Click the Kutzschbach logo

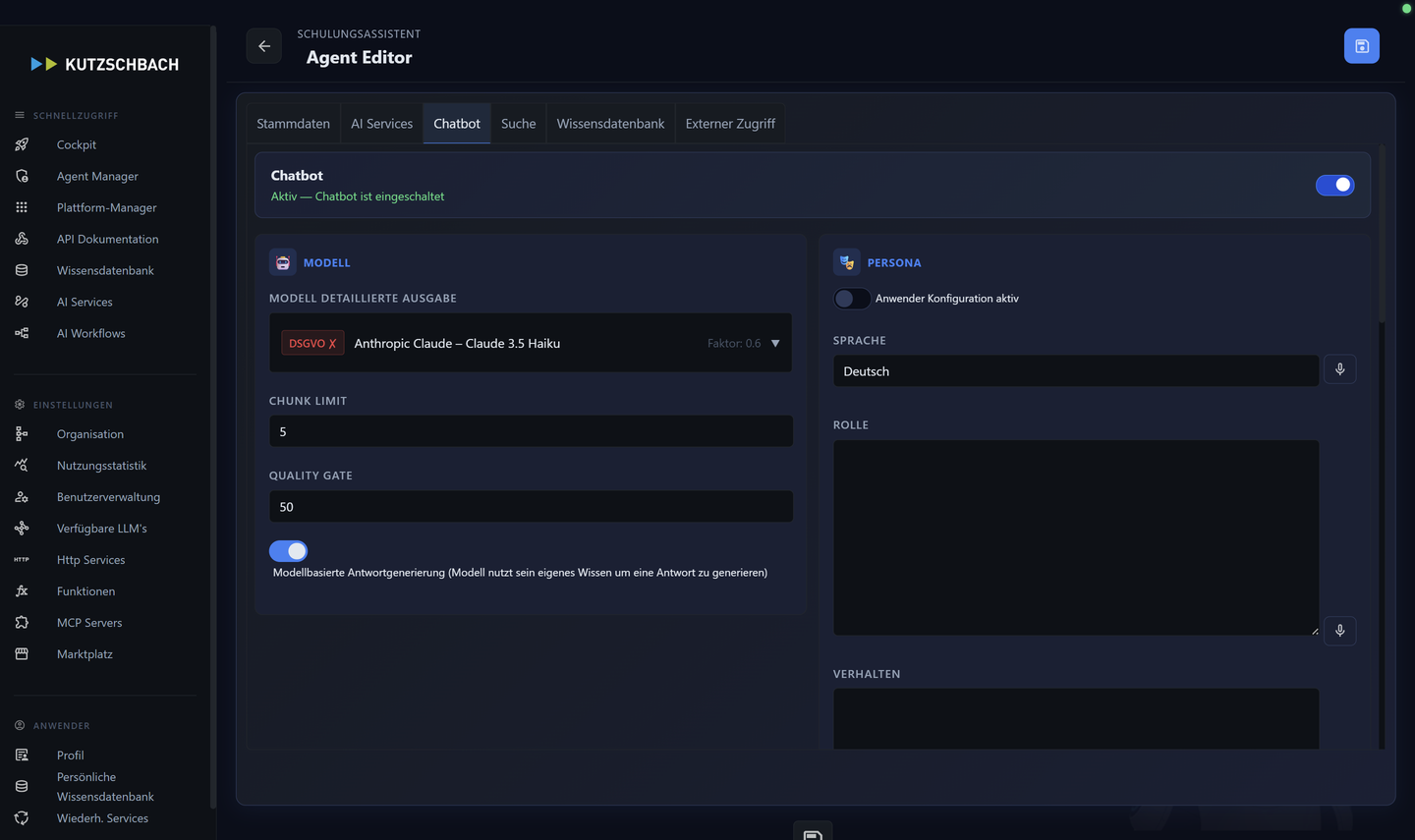click(x=105, y=64)
